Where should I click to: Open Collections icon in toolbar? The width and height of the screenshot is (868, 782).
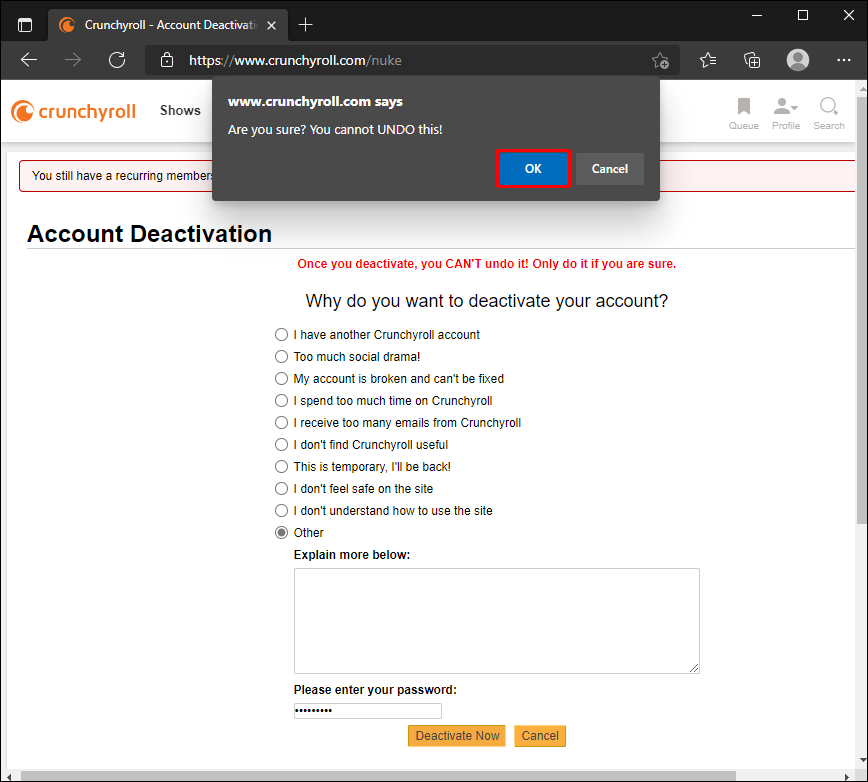click(x=751, y=60)
